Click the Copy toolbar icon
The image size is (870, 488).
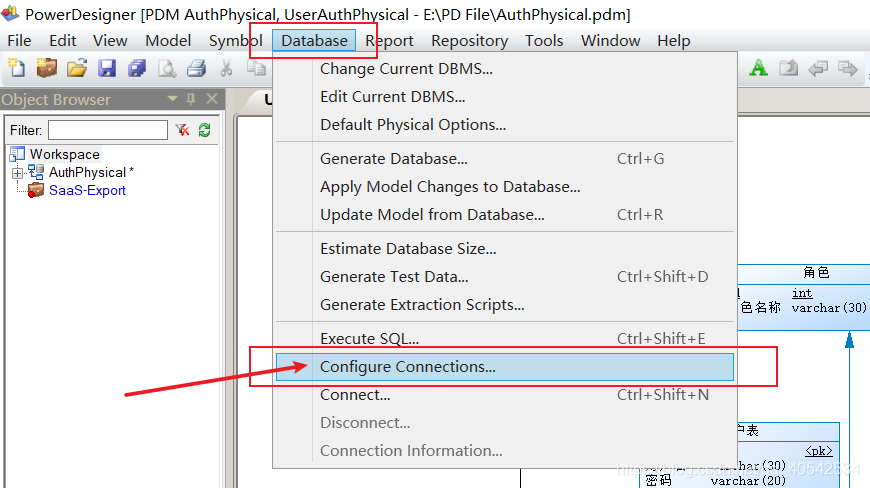coord(256,68)
